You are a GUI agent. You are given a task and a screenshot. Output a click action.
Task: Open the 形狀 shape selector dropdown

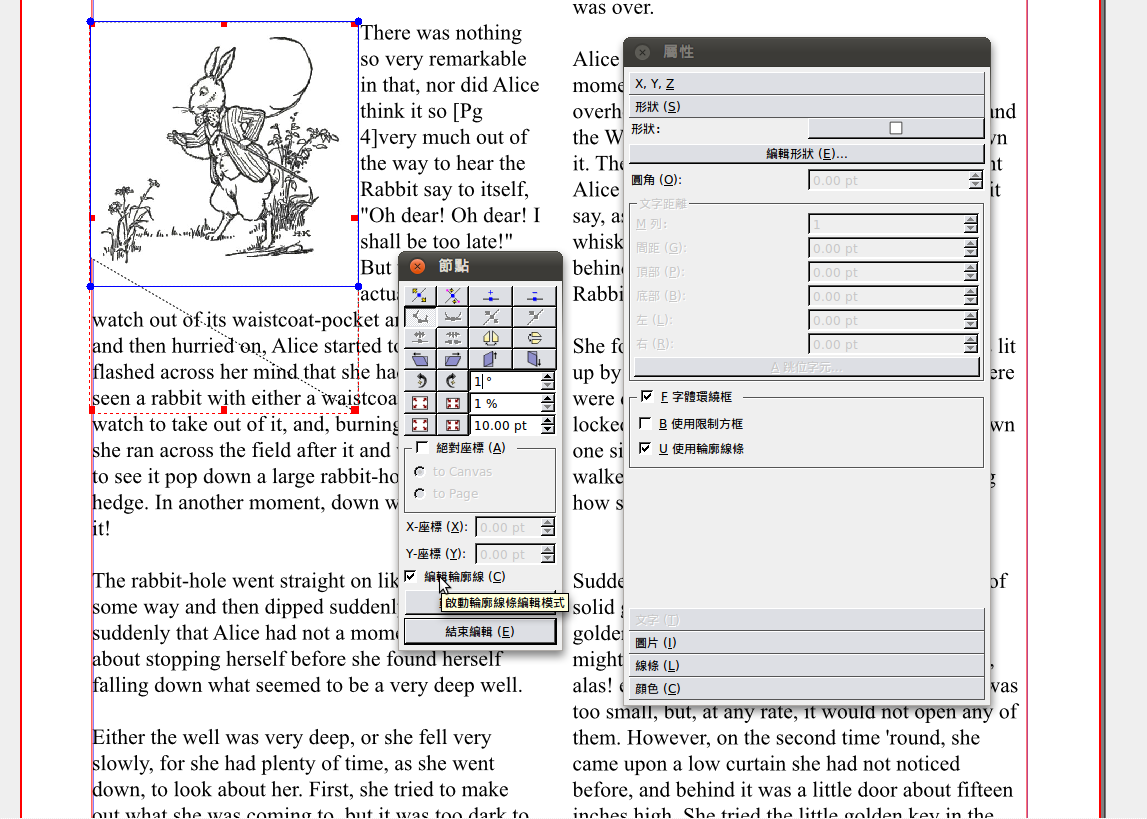click(895, 129)
